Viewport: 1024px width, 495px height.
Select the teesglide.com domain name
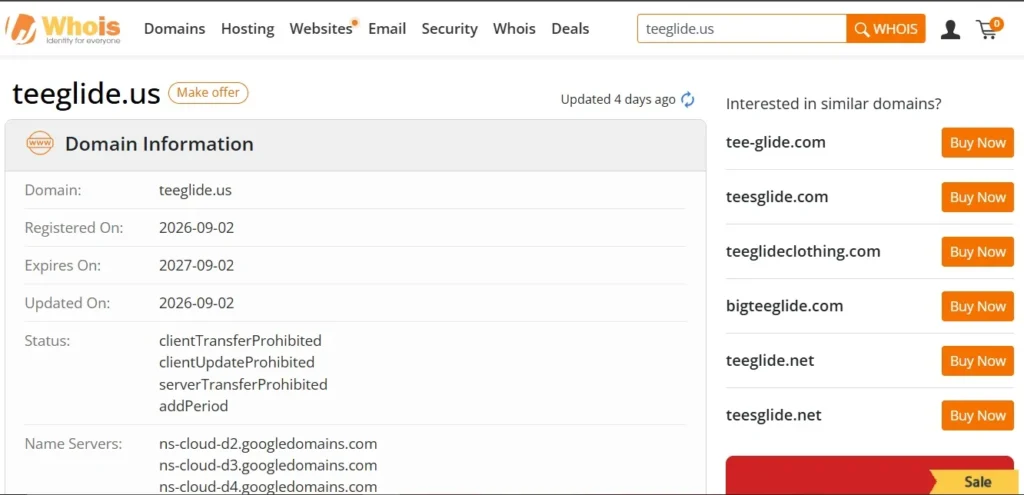point(777,197)
